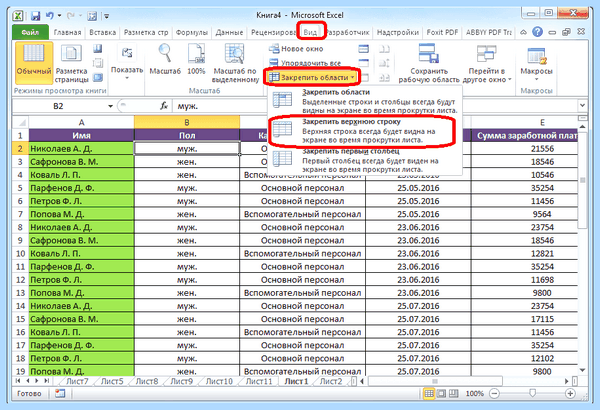Select Normal view icon in status bar
600x410 pixels.
pyautogui.click(x=429, y=393)
